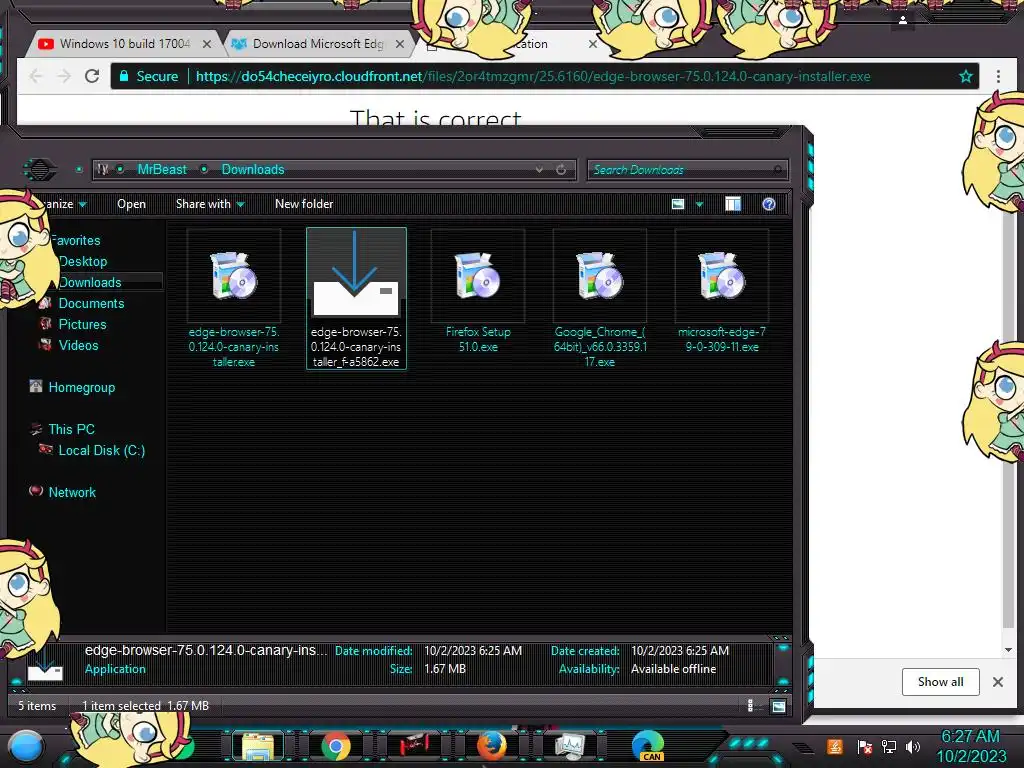This screenshot has width=1024, height=768.
Task: Open the Chrome three-dot menu
Action: [x=998, y=76]
